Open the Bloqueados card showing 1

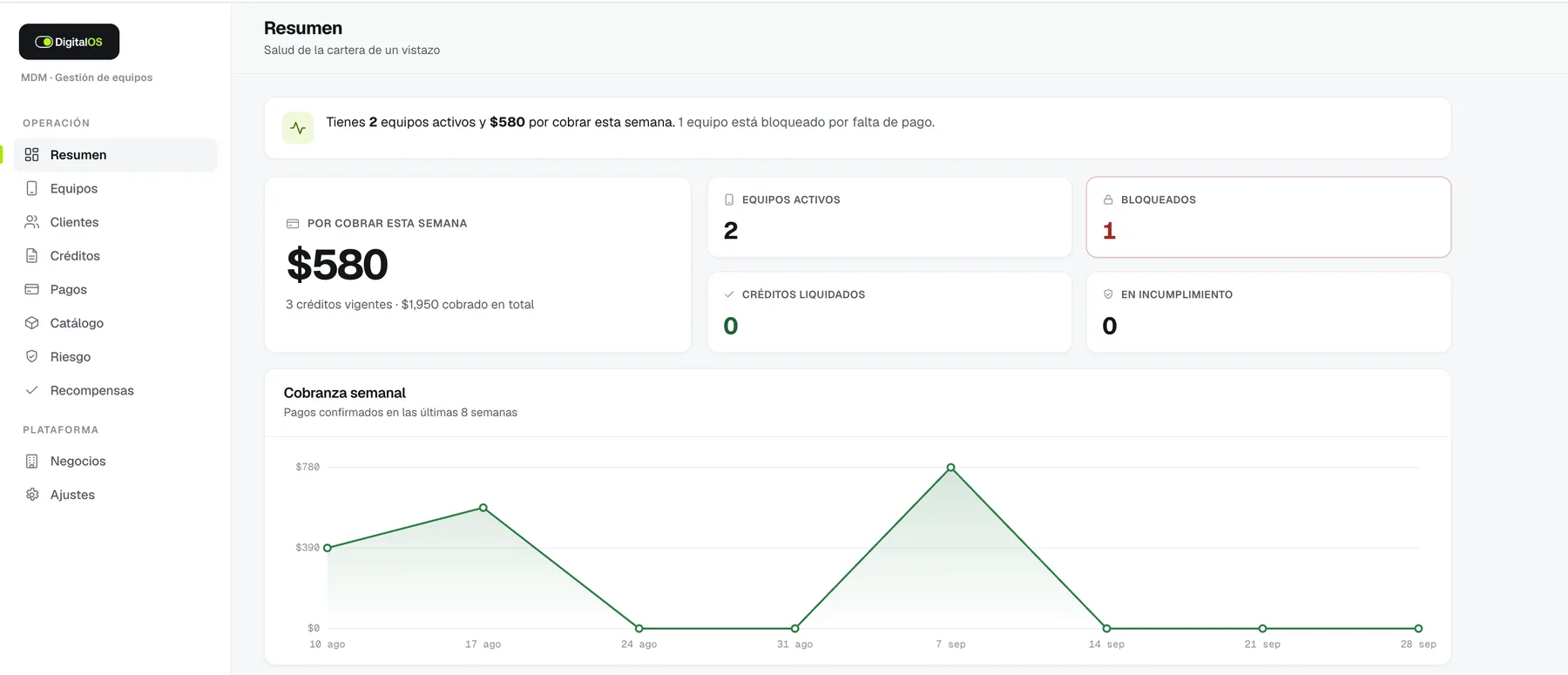(x=1268, y=217)
